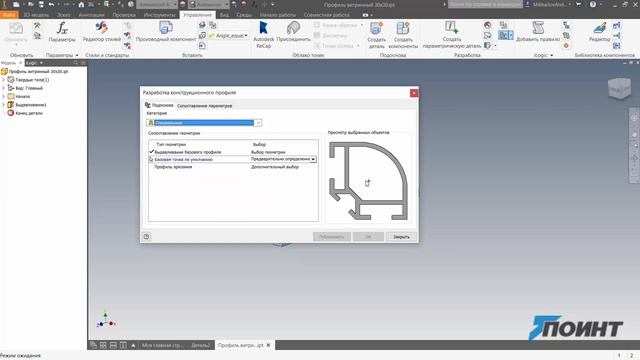Screen dimensions: 640x360
Task: Click the Публиковать button
Action: 331,237
